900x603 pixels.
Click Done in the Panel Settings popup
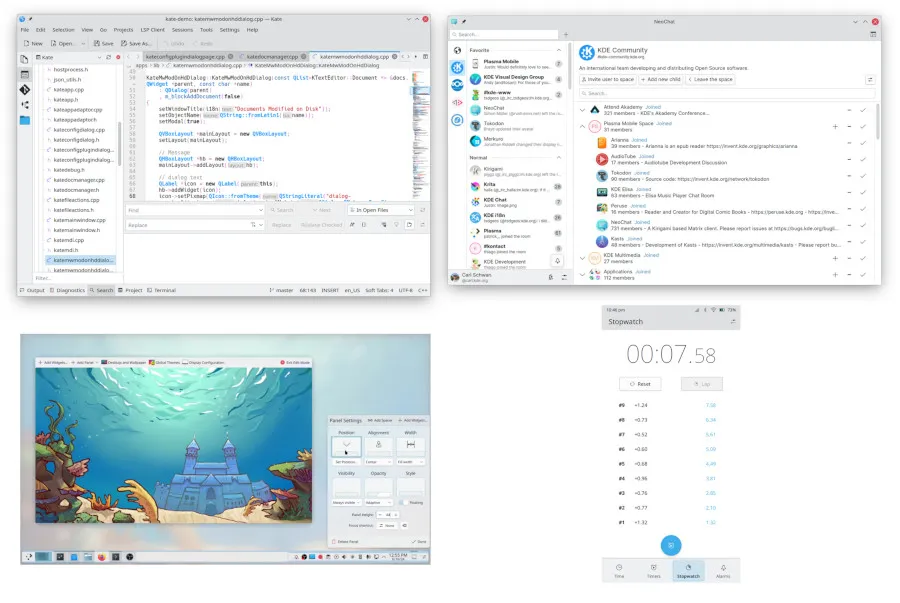(419, 542)
